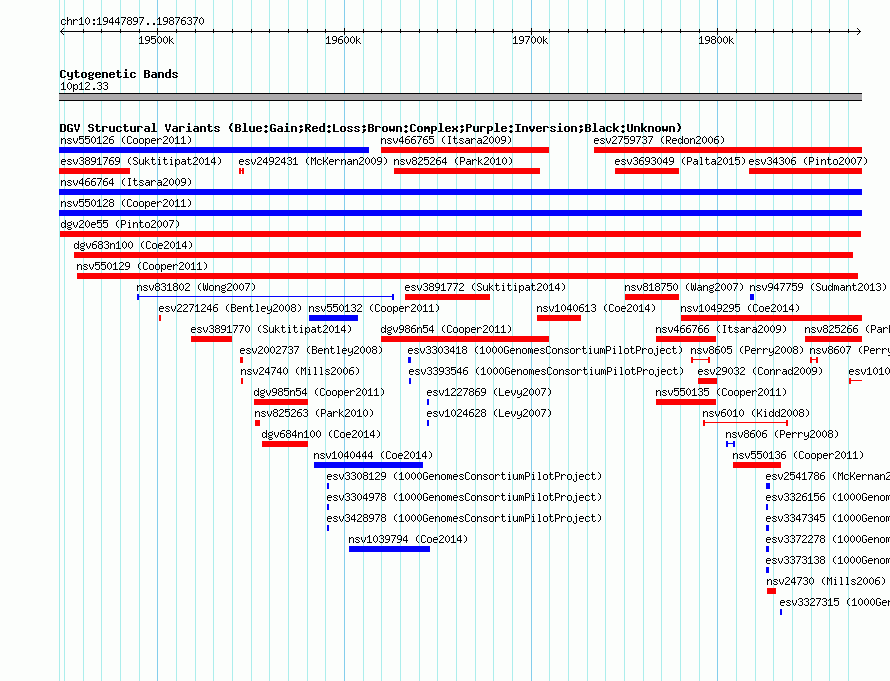The width and height of the screenshot is (890, 681).
Task: Open nsv24740 (Mills2006) entry
Action: (x=300, y=371)
